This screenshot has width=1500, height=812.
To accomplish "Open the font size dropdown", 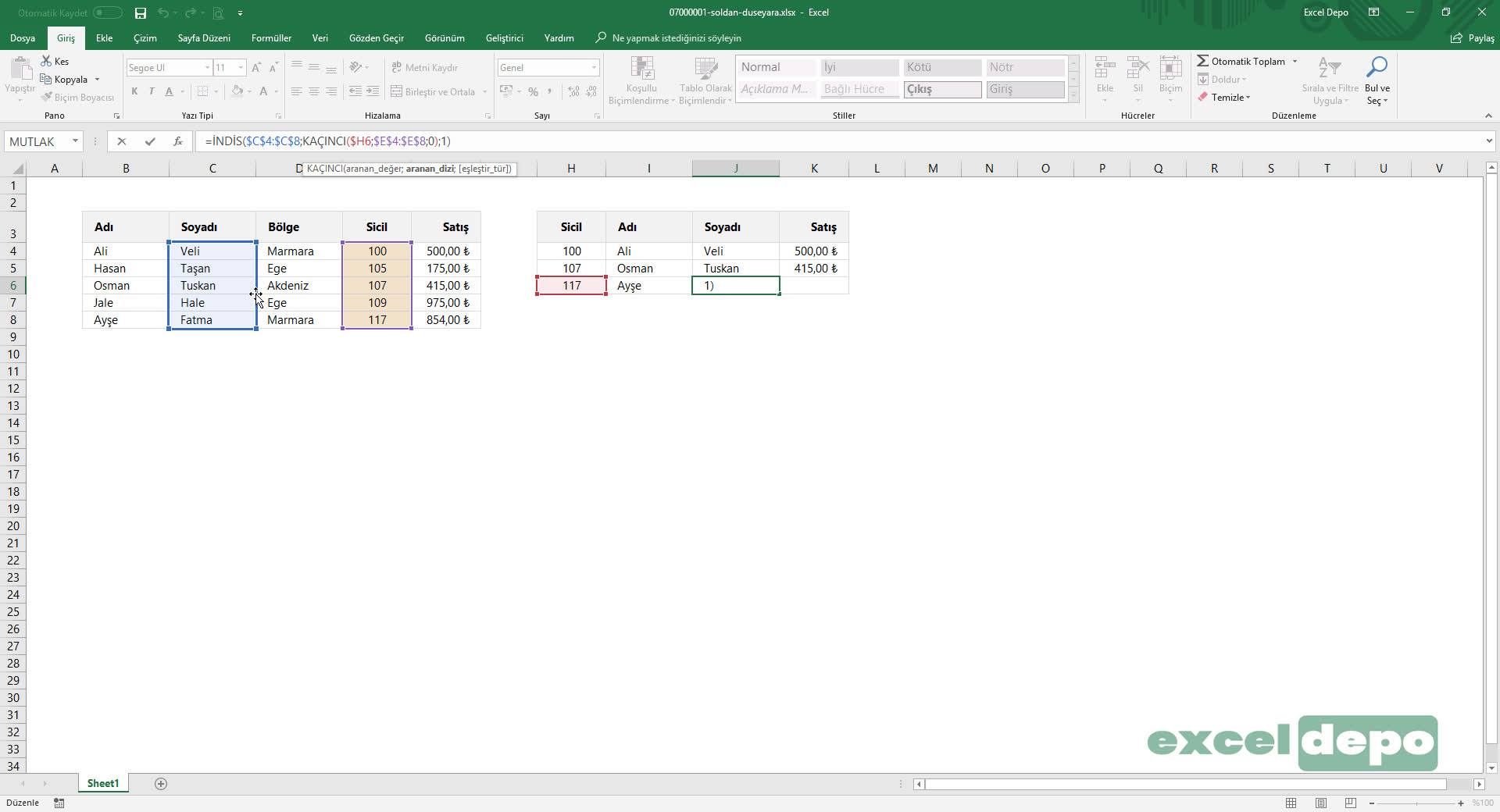I will 241,68.
